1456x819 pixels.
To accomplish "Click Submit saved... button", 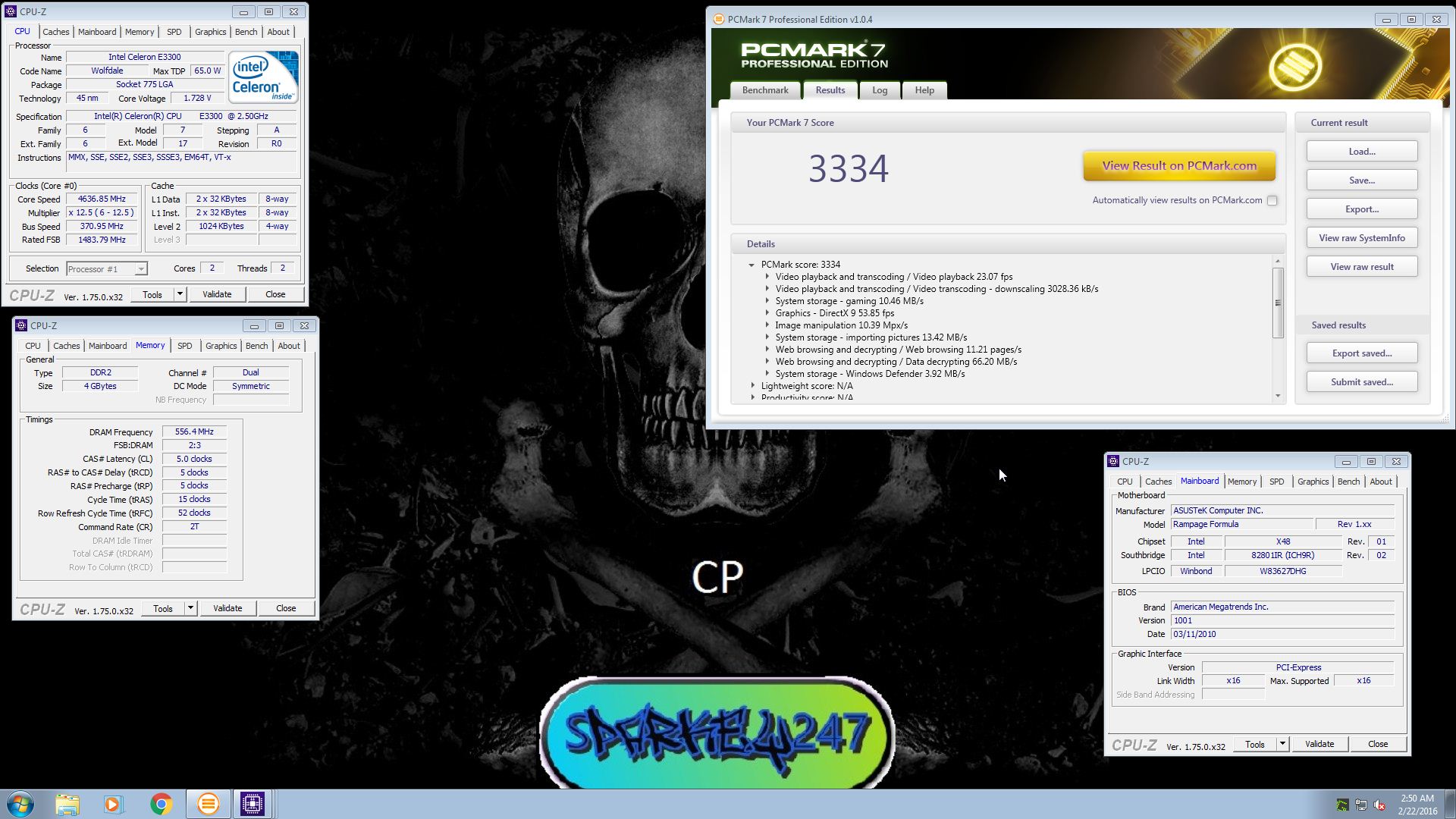I will [x=1362, y=382].
